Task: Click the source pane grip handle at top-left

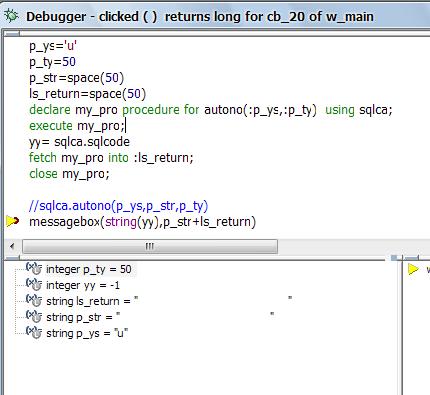Action: click(13, 33)
